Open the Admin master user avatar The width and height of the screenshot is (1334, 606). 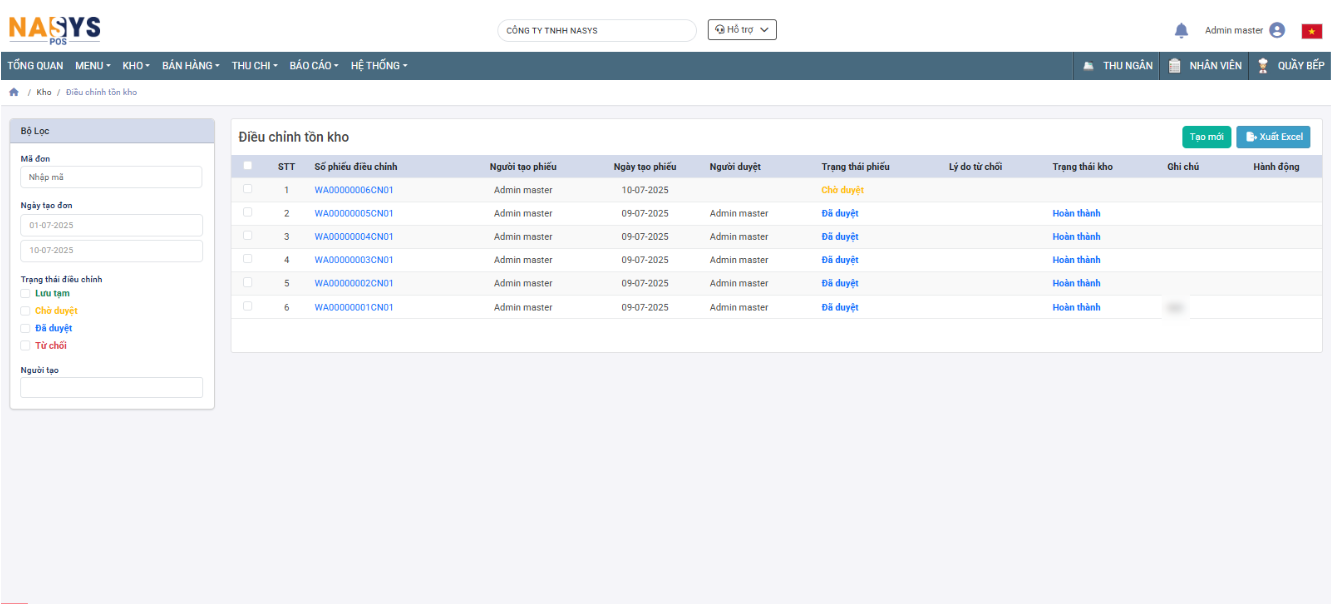1277,31
